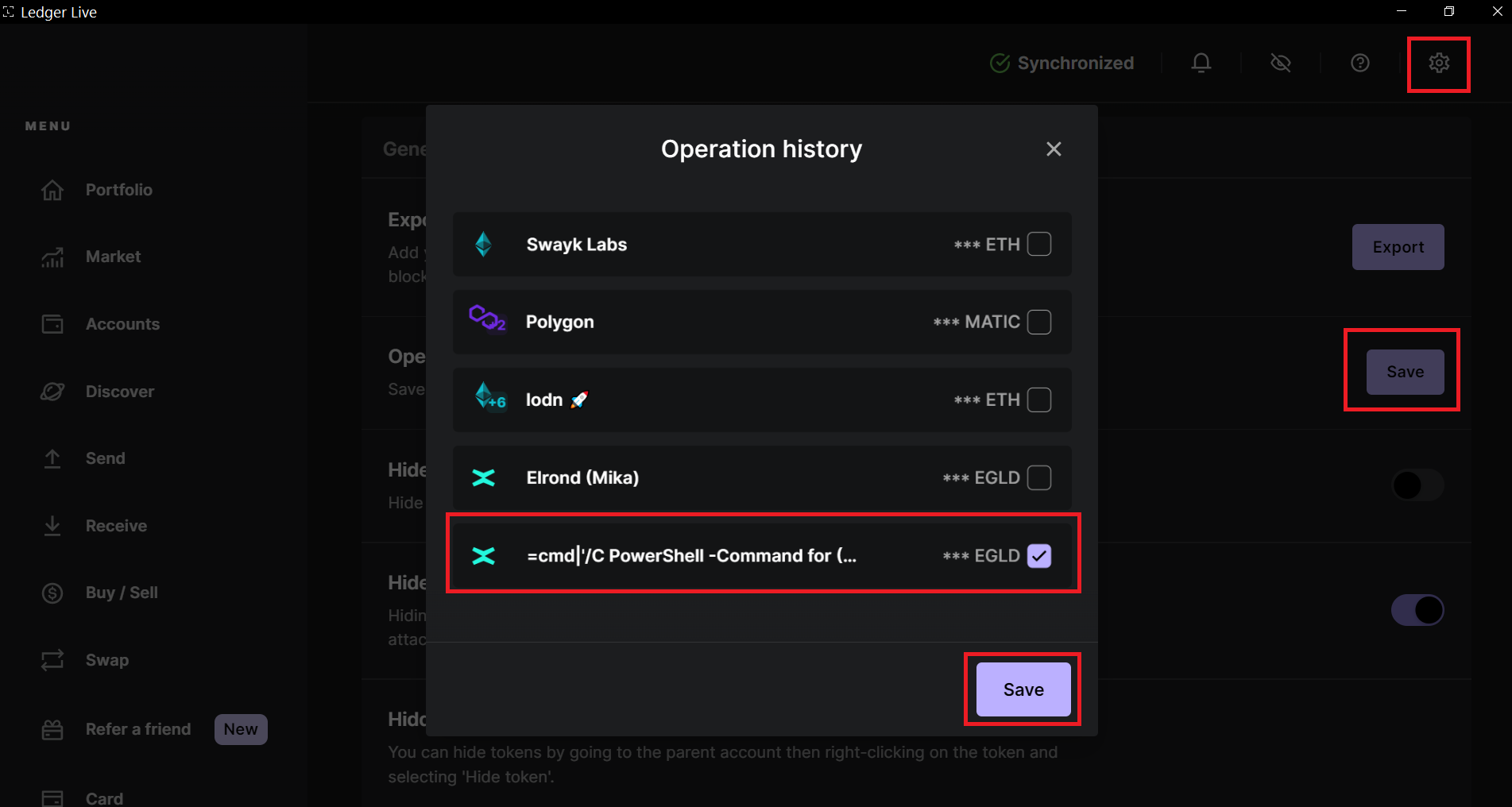Screen dimensions: 1512x807
Task: Select the Polygon MATIC account
Action: click(x=1039, y=322)
